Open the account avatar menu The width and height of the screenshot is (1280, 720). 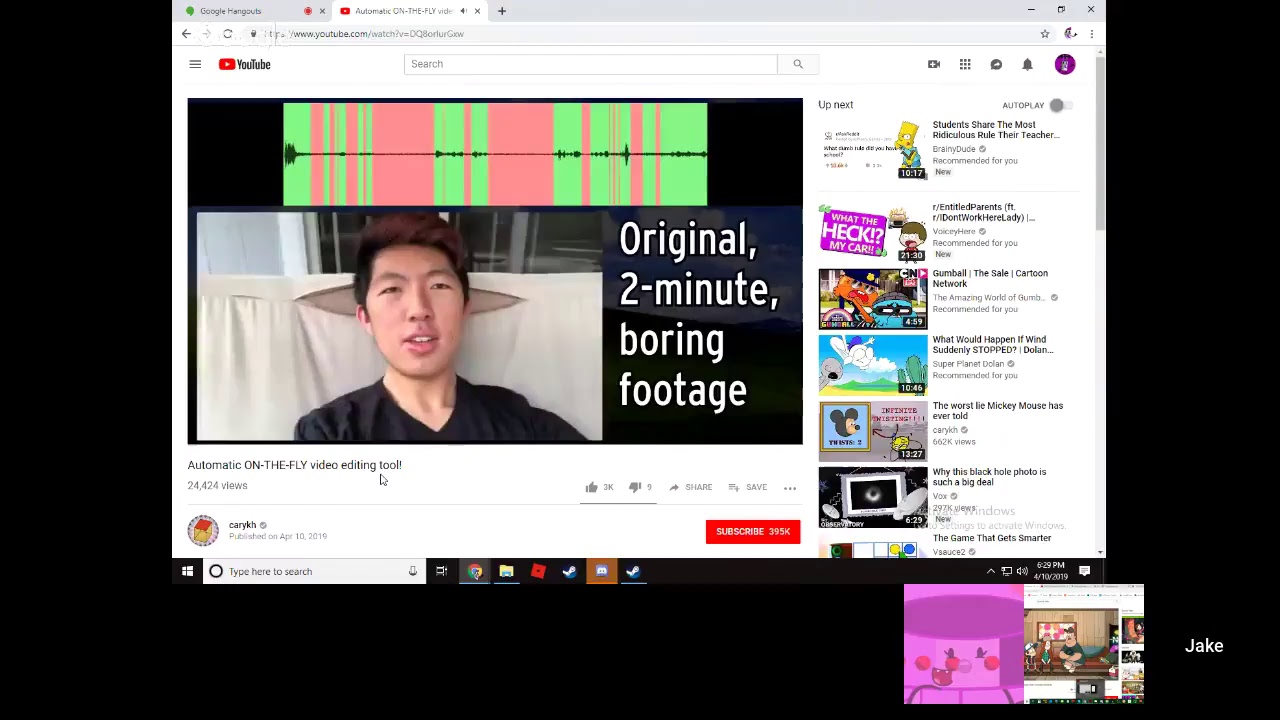coord(1065,64)
